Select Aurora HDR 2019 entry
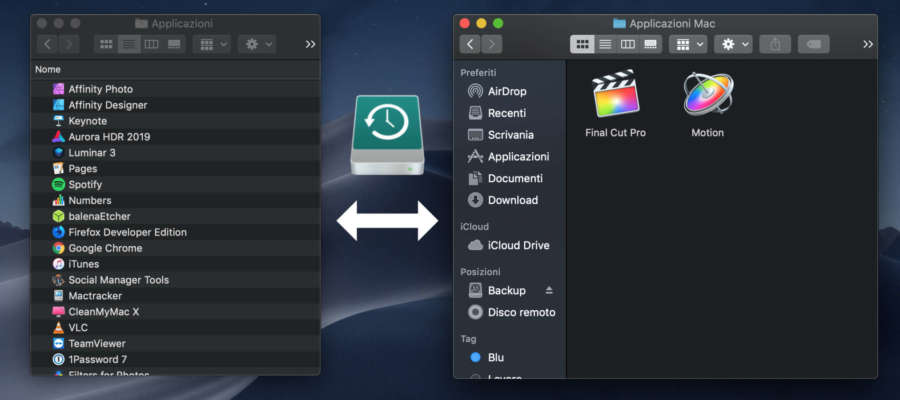 point(175,137)
